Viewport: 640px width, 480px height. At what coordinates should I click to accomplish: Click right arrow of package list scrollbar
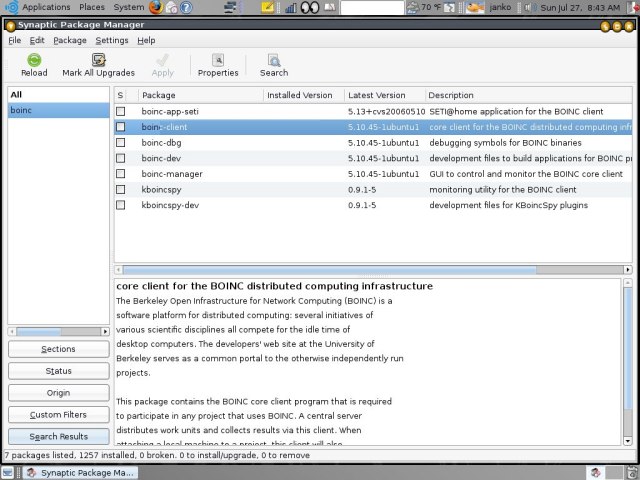click(x=628, y=270)
